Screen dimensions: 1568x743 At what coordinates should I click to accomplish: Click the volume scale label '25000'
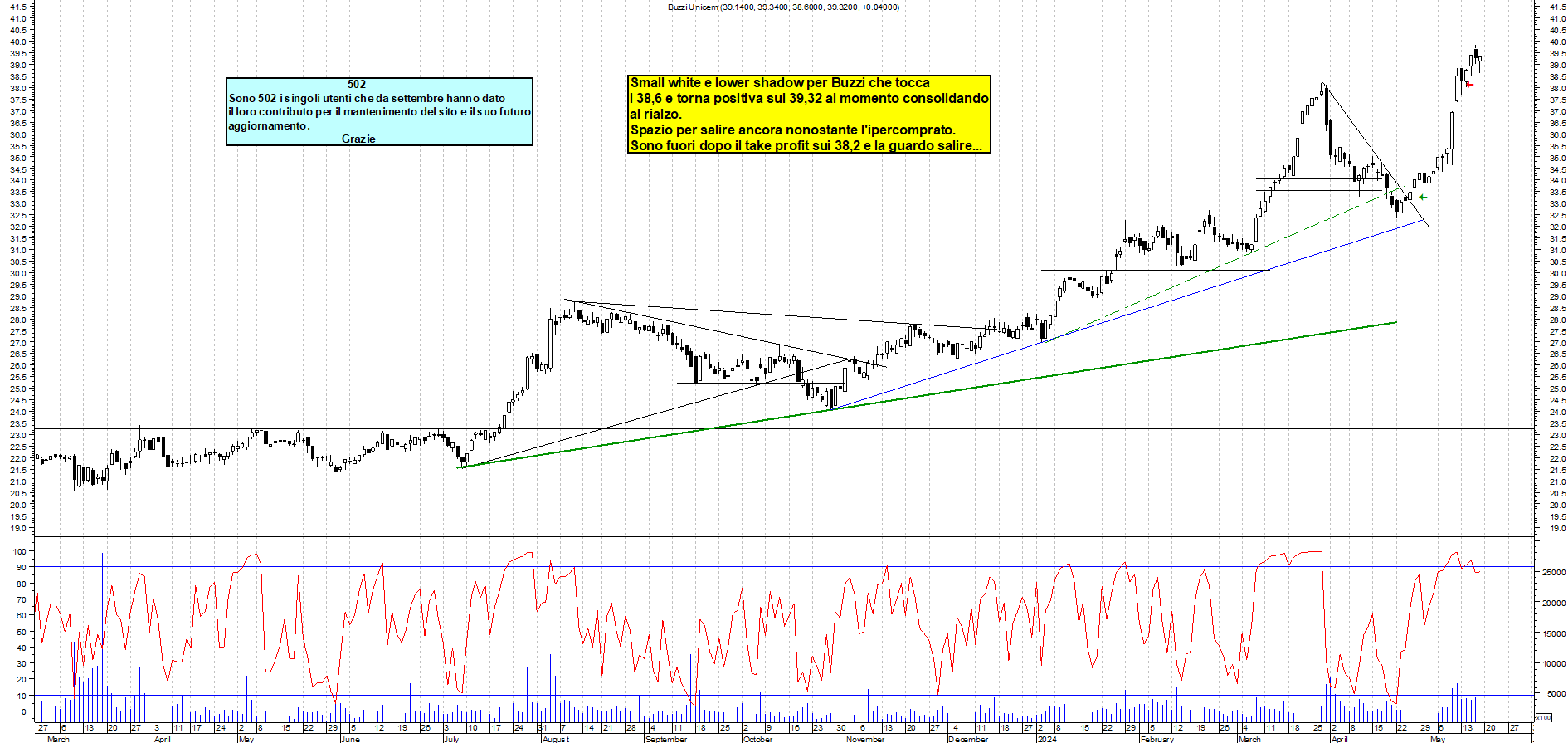(1554, 573)
